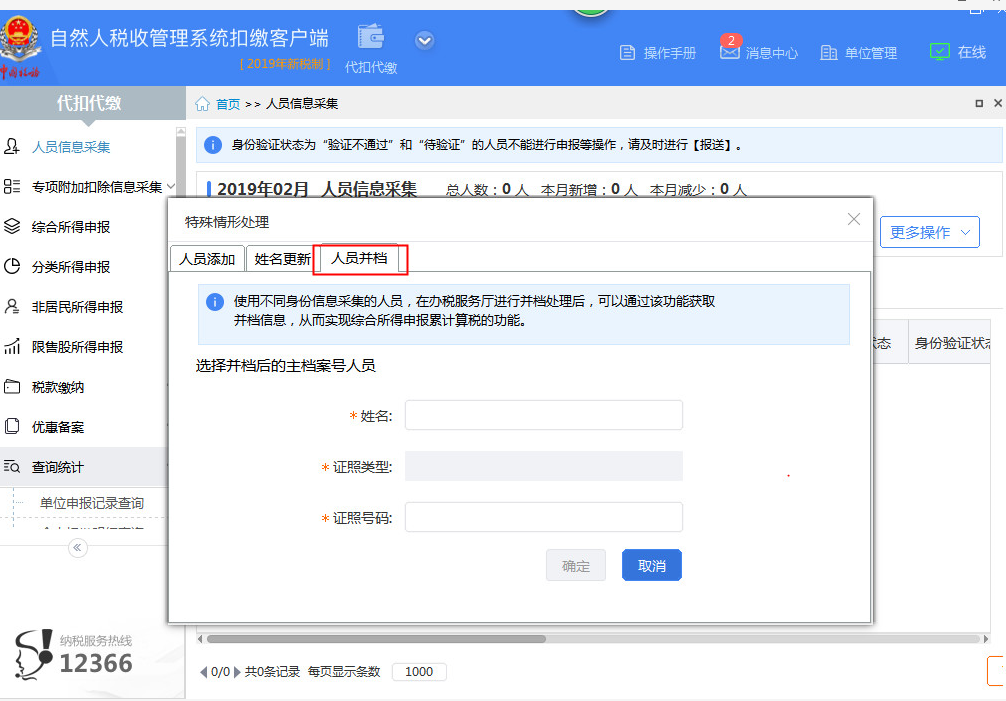Click the scrollbar's left arrow

point(200,639)
